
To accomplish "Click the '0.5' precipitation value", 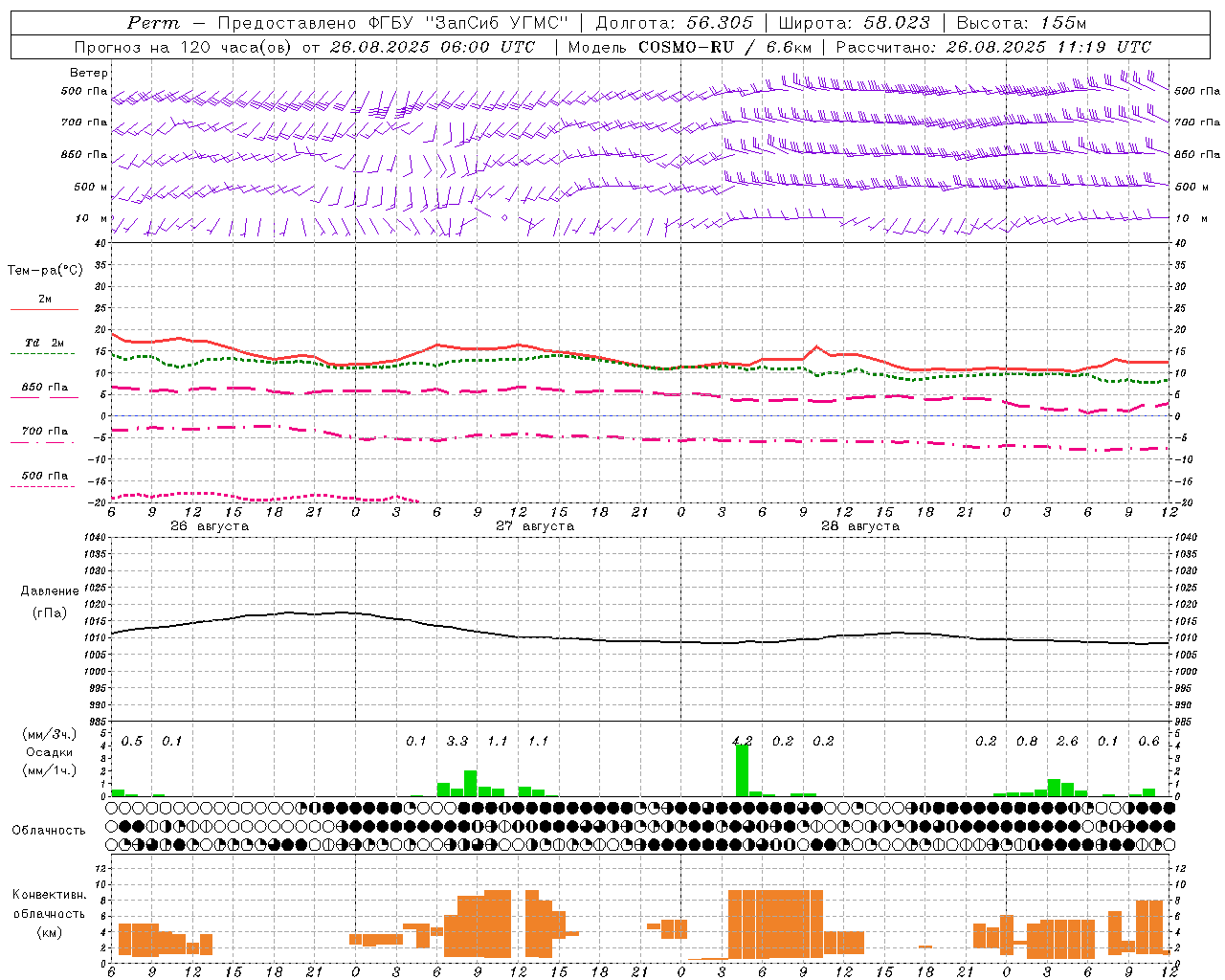I will [132, 742].
